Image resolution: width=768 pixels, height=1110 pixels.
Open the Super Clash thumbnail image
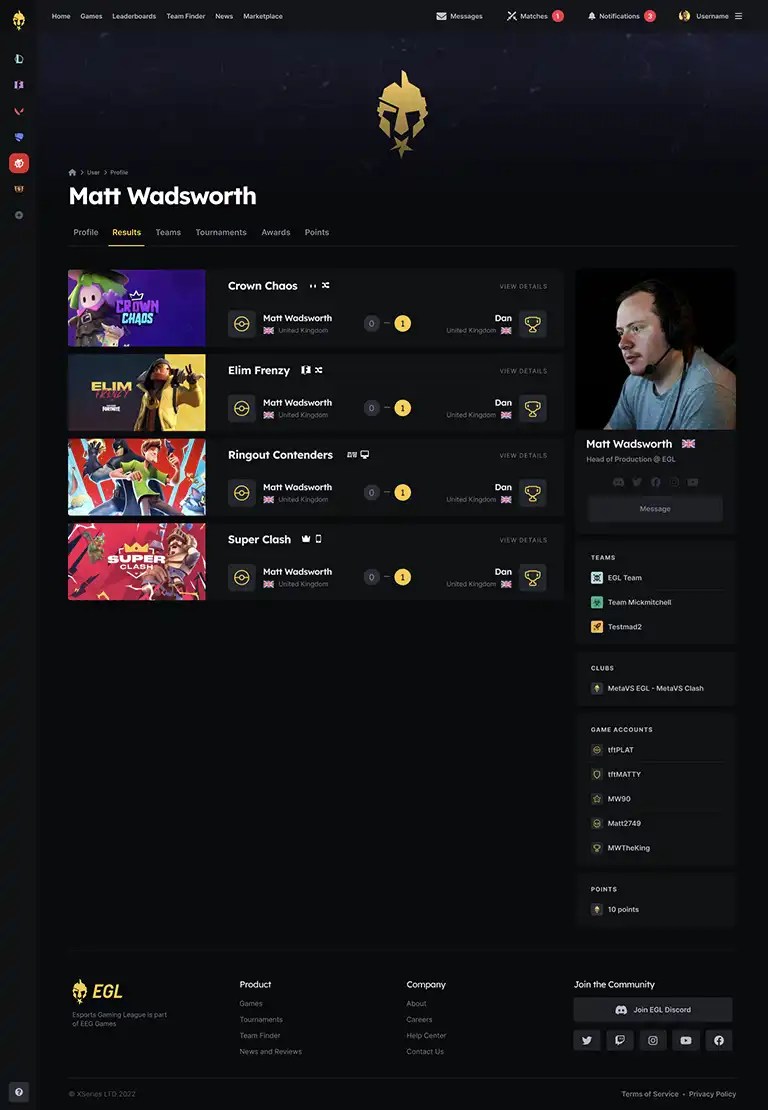137,561
